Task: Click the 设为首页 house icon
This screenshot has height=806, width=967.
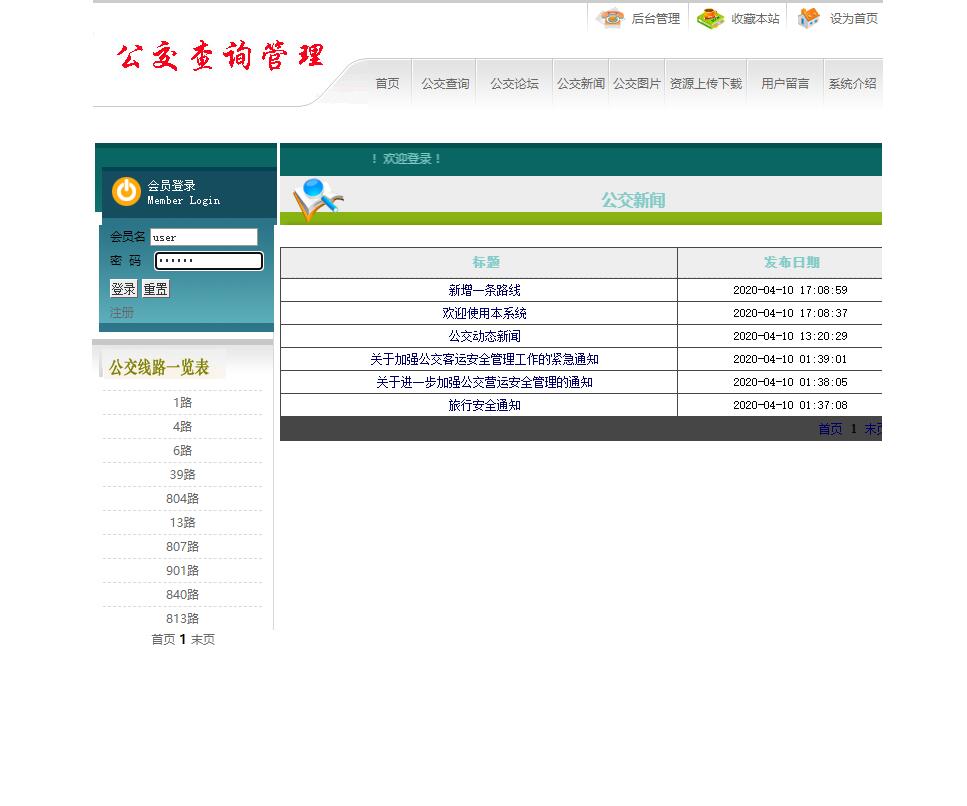Action: (x=807, y=18)
